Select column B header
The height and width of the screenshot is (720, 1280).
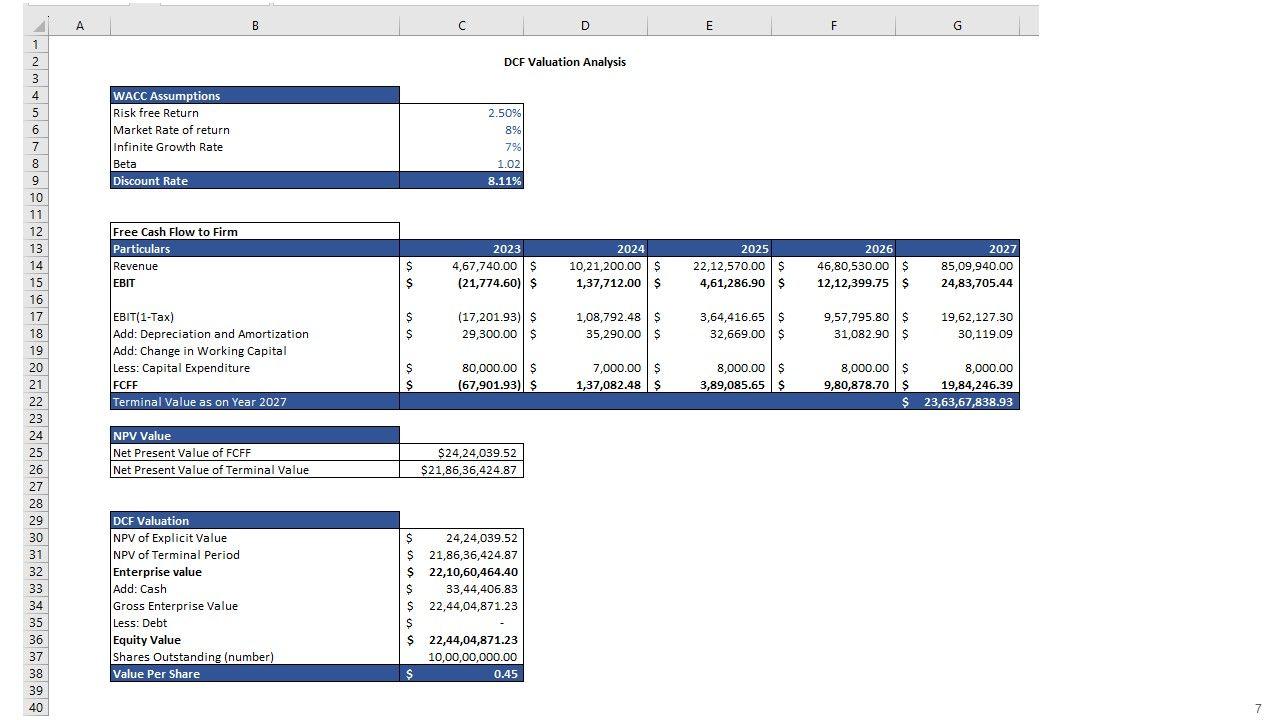pyautogui.click(x=255, y=26)
